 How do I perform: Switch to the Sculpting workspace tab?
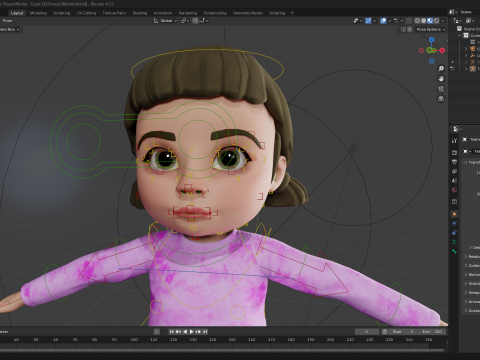(62, 13)
